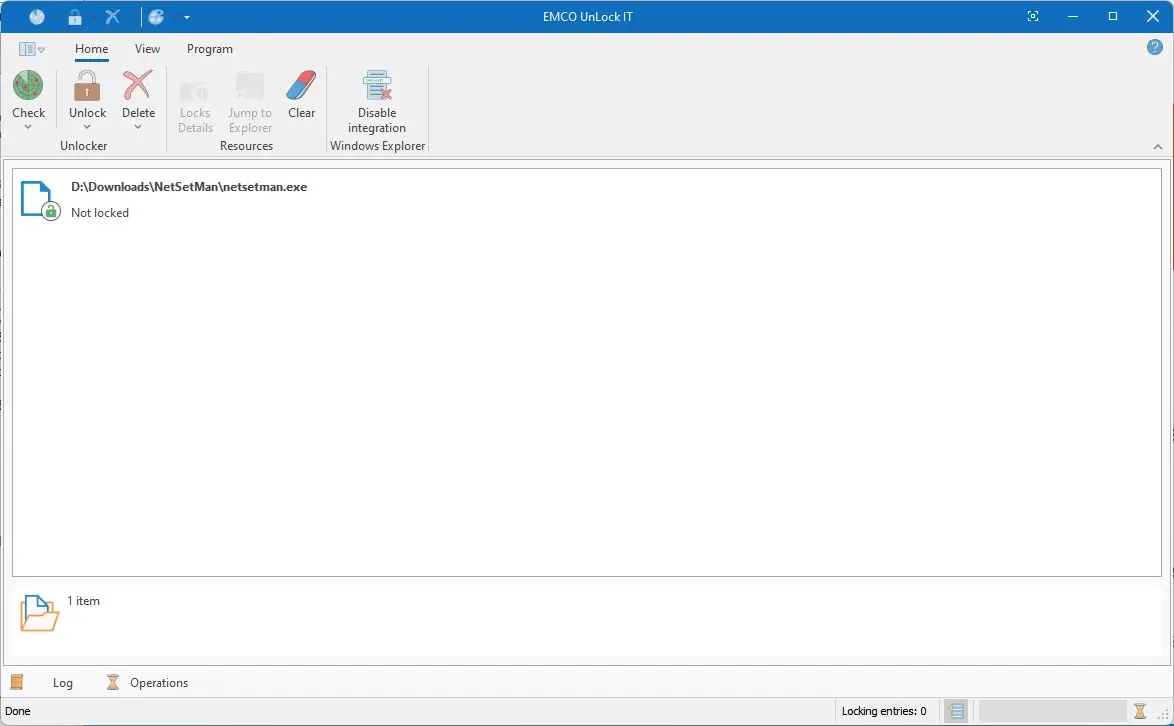Click the list view icon in the status bar
This screenshot has width=1174, height=726.
[x=956, y=711]
